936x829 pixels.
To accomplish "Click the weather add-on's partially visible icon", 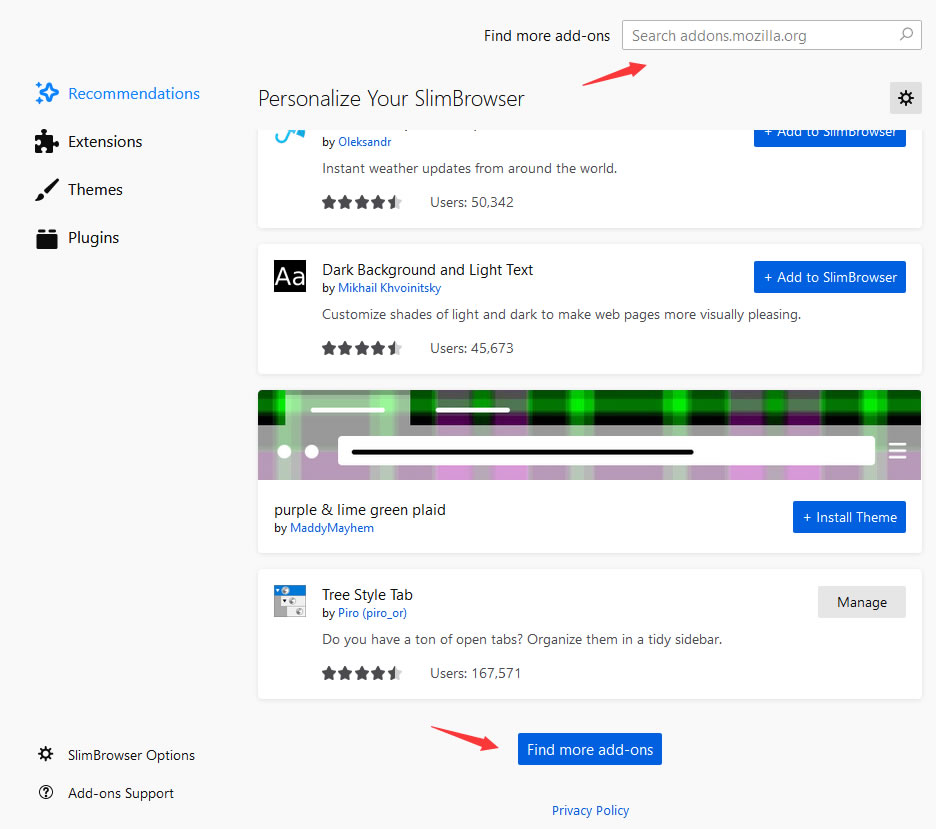I will (x=290, y=137).
